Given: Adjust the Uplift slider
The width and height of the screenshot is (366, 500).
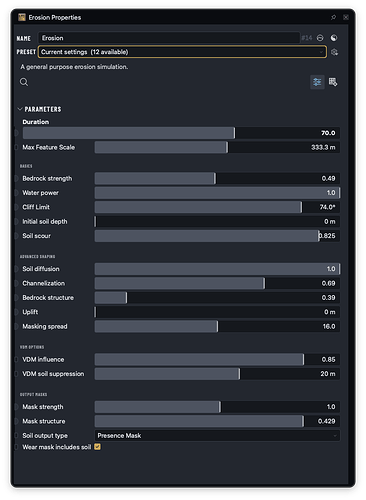Looking at the screenshot, I should [217, 312].
